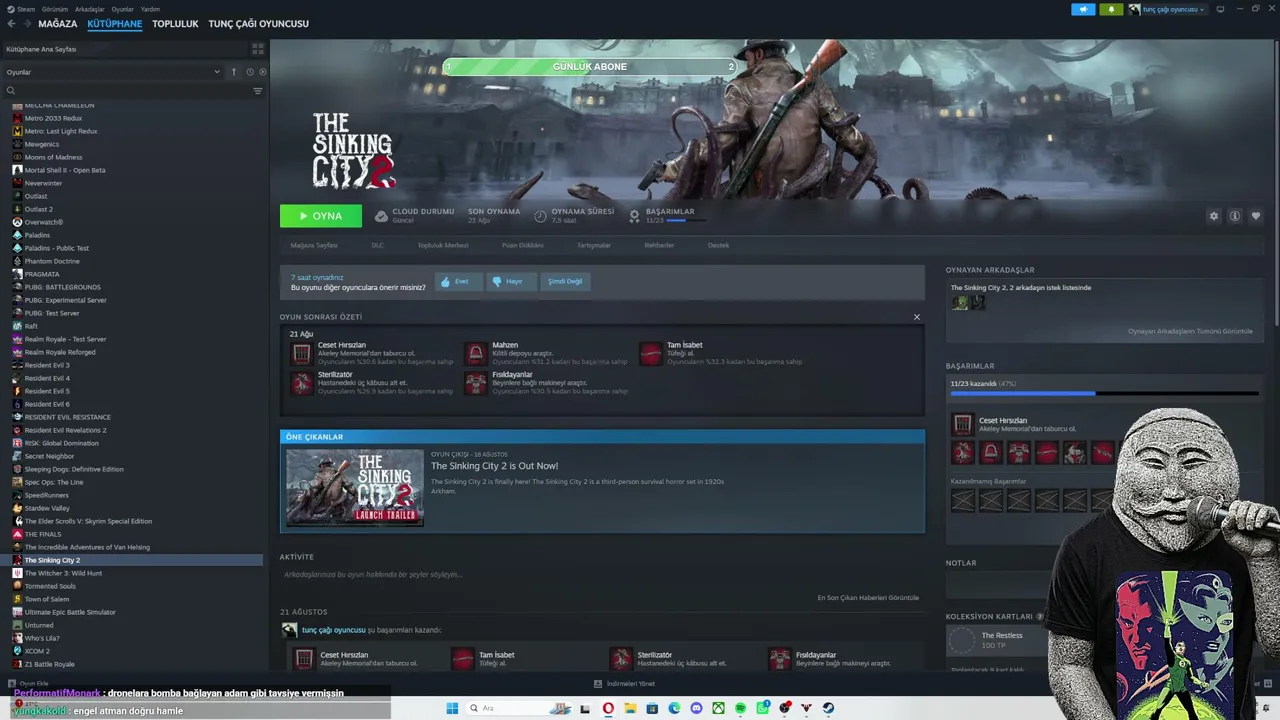The height and width of the screenshot is (720, 1280).
Task: Select The Witcher 3: Wild Hunt
Action: pyautogui.click(x=63, y=573)
